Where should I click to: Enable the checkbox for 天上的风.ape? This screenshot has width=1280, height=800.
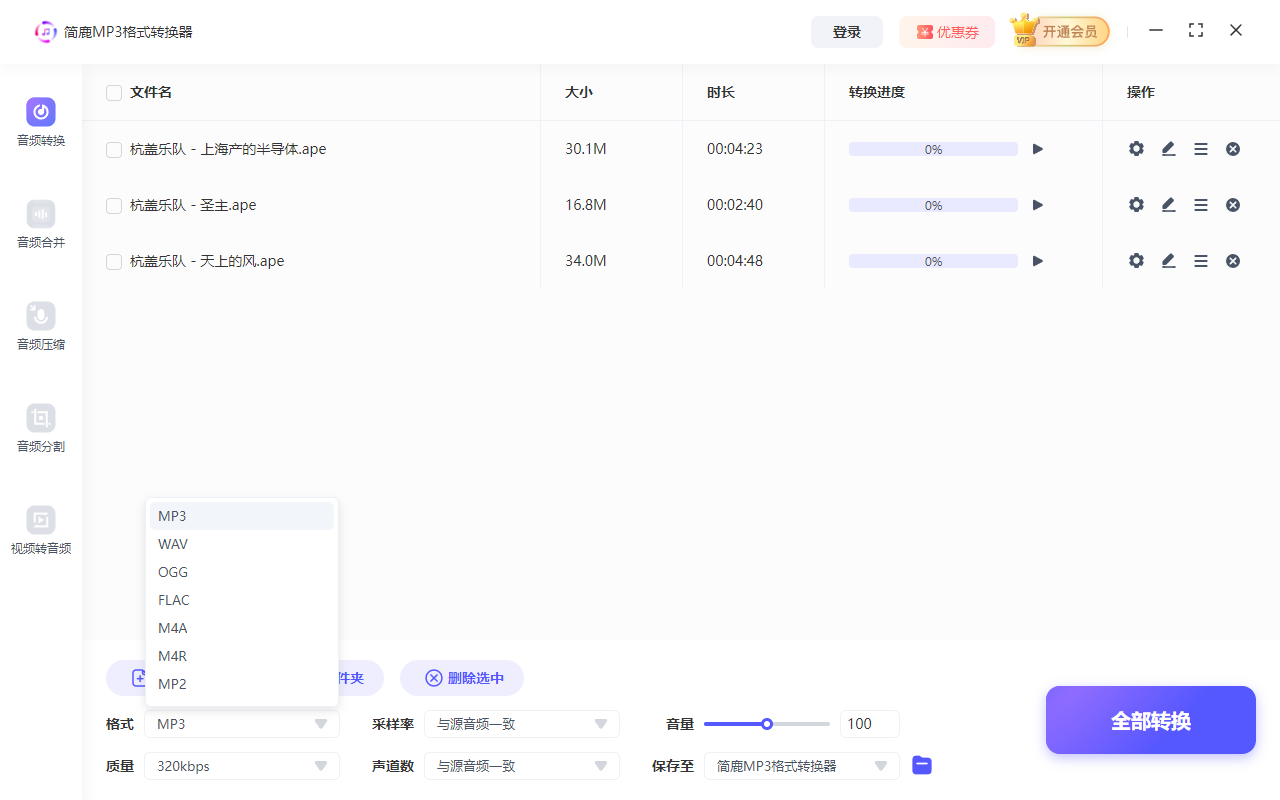[x=113, y=260]
